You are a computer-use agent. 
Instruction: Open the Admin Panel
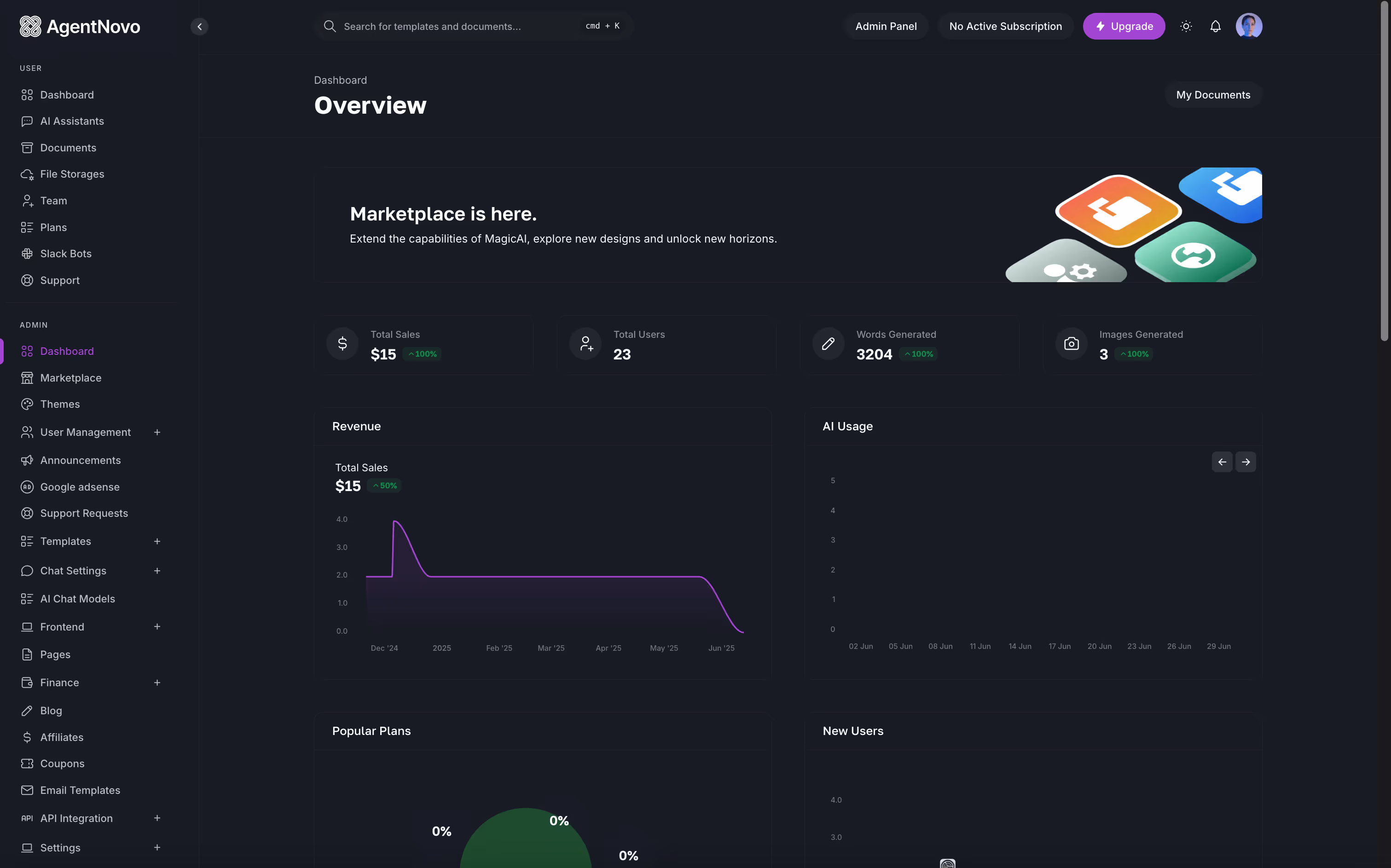[x=886, y=26]
